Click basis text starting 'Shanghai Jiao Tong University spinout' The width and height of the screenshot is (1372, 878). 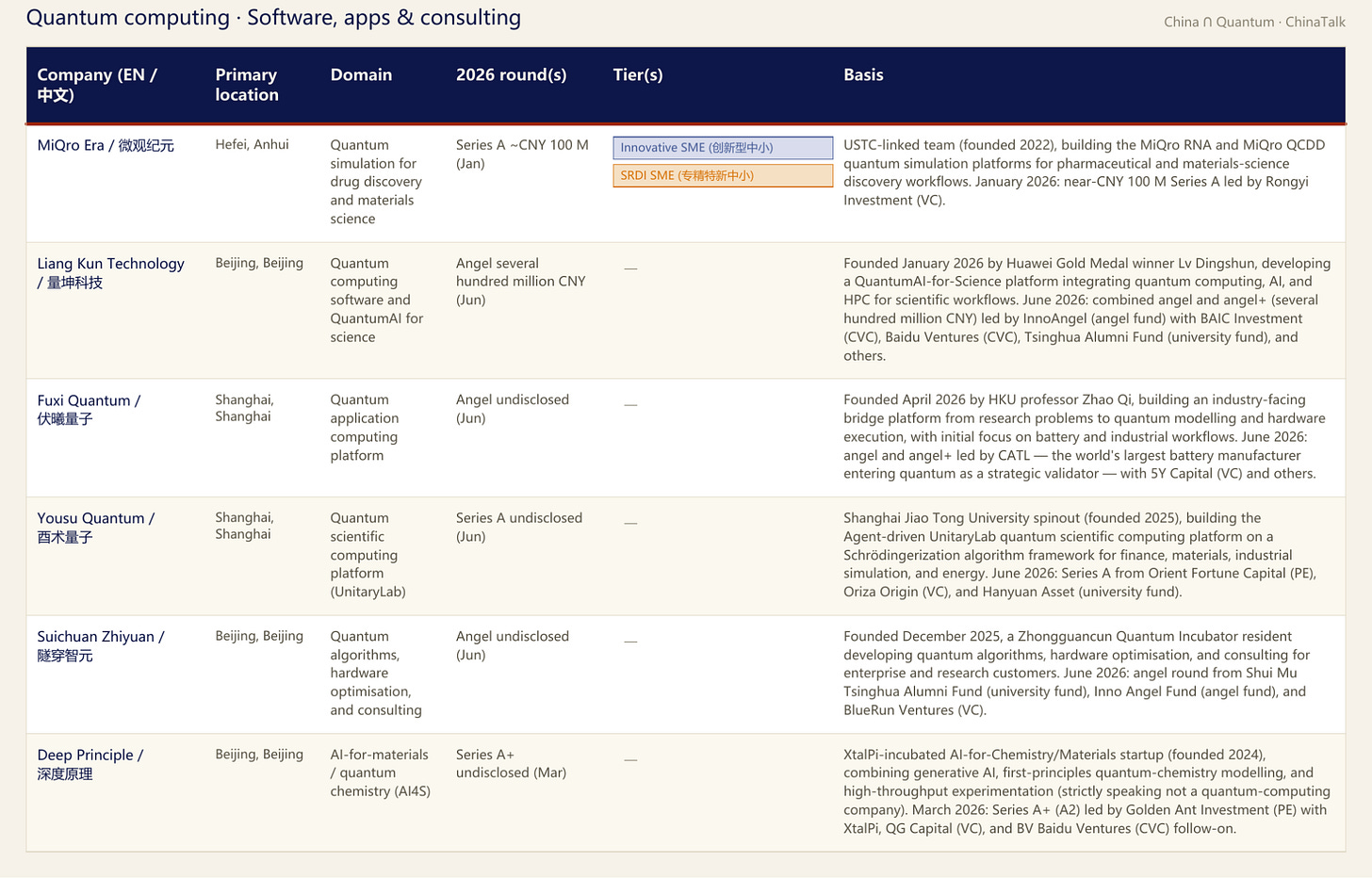click(1080, 555)
